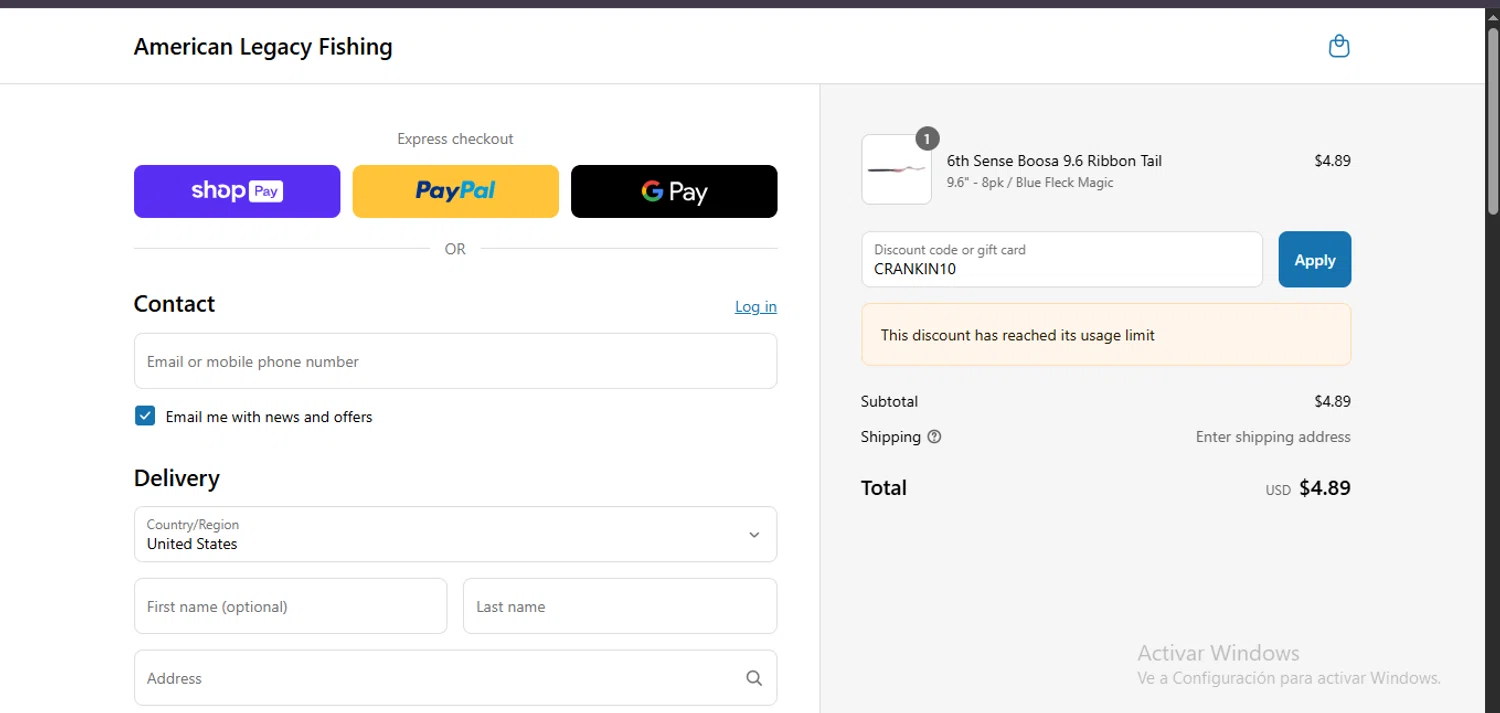Open the shopping bag cart icon
Viewport: 1500px width, 713px height.
[x=1339, y=46]
